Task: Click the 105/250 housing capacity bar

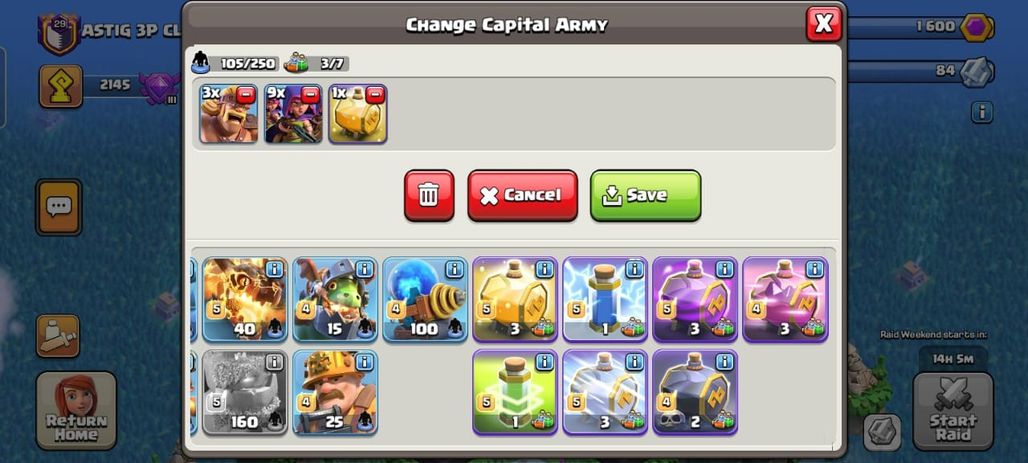Action: [236, 64]
